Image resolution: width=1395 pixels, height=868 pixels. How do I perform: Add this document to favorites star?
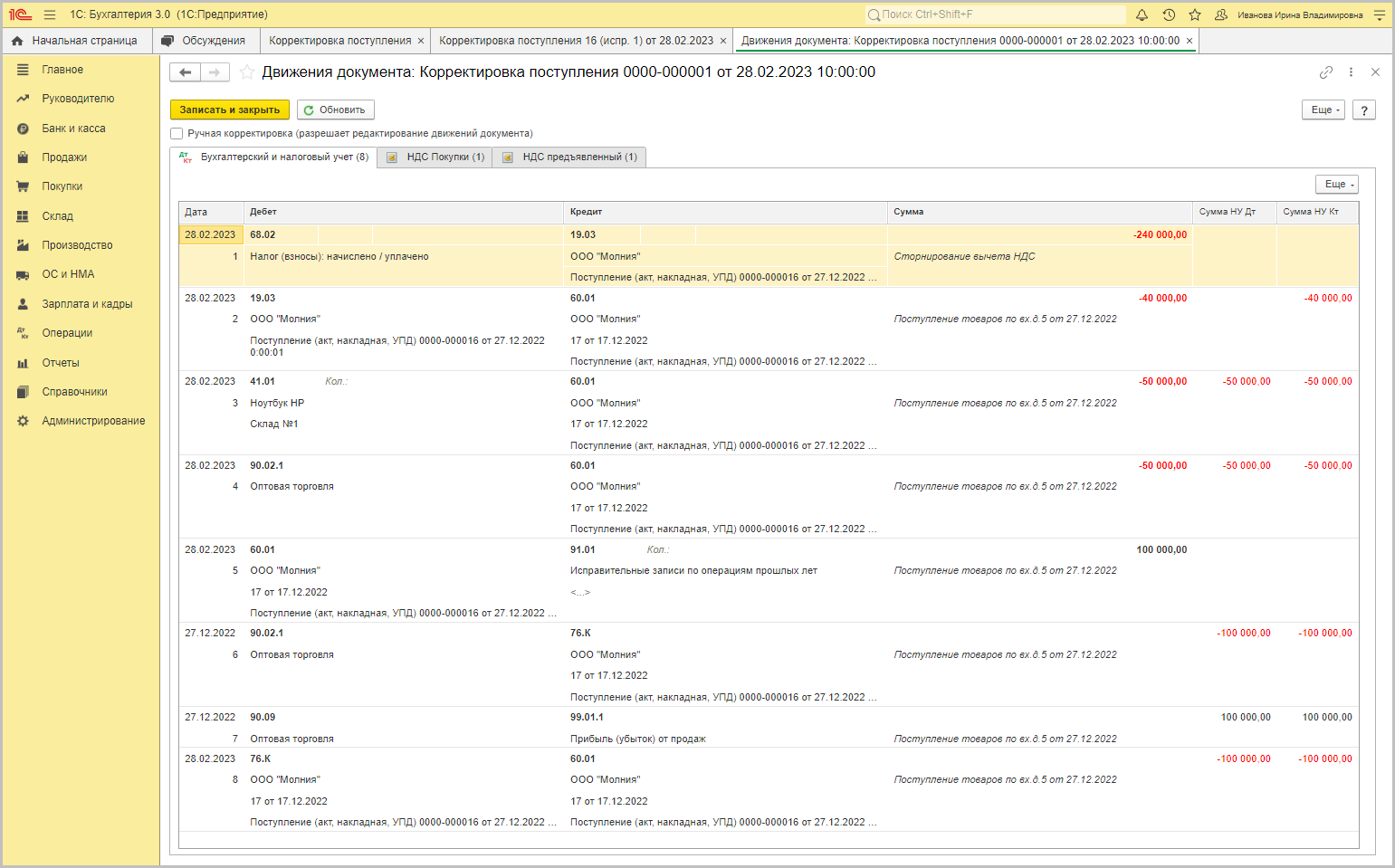pyautogui.click(x=246, y=72)
